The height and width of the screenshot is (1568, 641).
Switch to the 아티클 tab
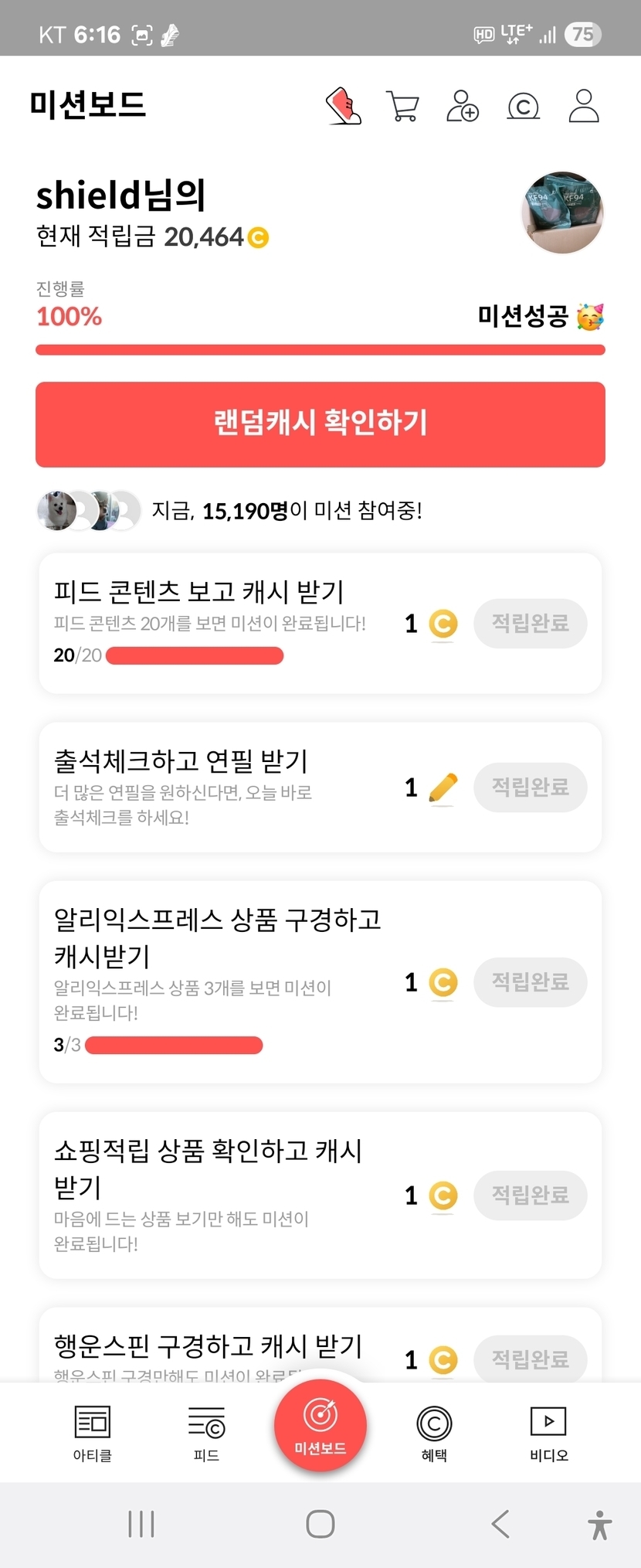(x=93, y=1433)
